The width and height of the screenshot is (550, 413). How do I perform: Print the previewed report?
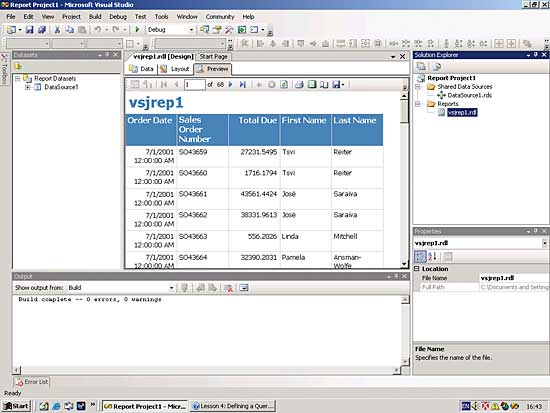(299, 85)
